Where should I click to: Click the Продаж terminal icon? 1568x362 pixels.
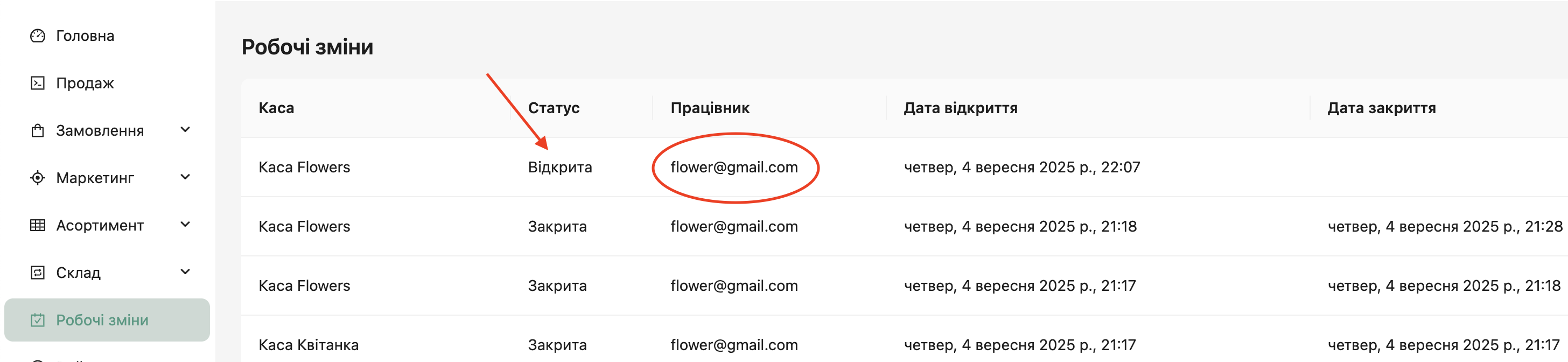pyautogui.click(x=38, y=83)
